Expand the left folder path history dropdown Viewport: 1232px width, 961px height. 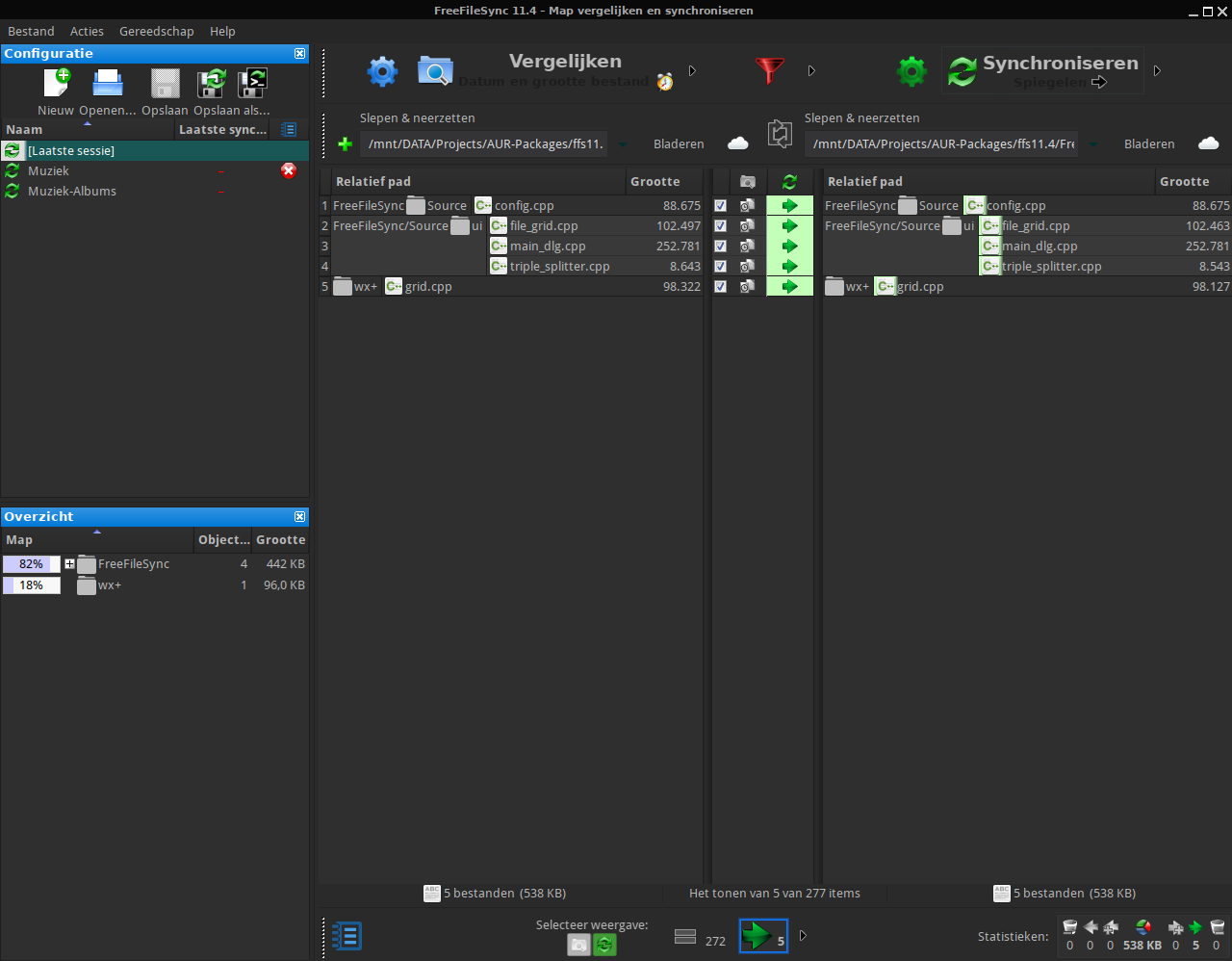pos(623,144)
